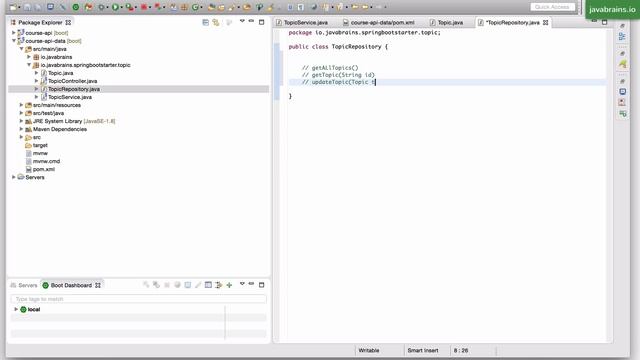Select TopicService.java in Package Explorer
The width and height of the screenshot is (640, 360).
coord(70,97)
